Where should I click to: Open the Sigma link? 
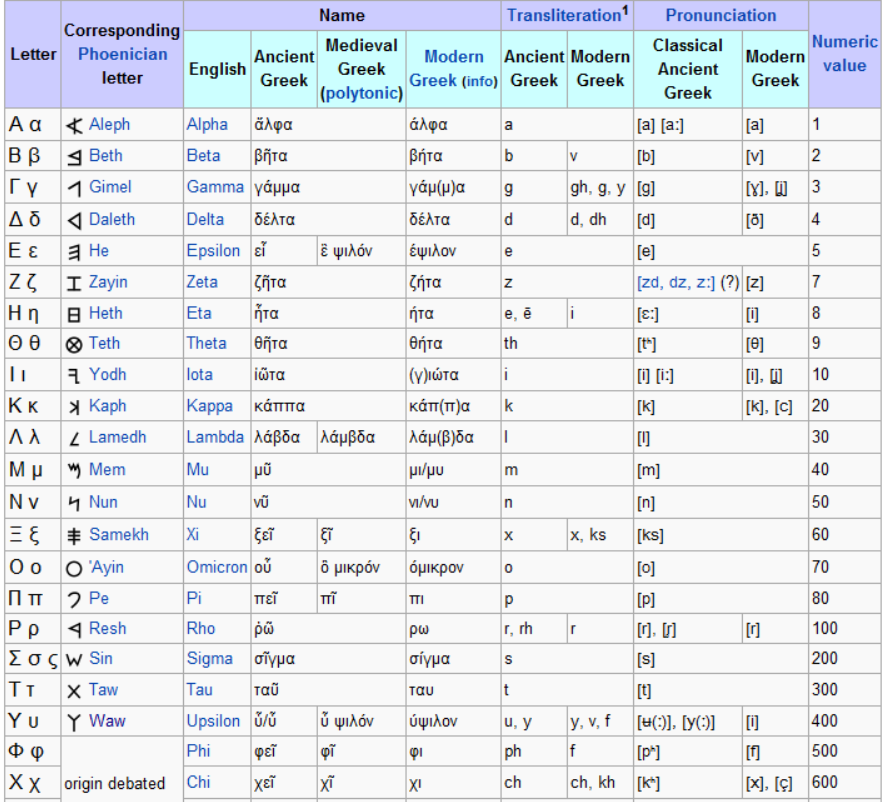click(x=209, y=658)
